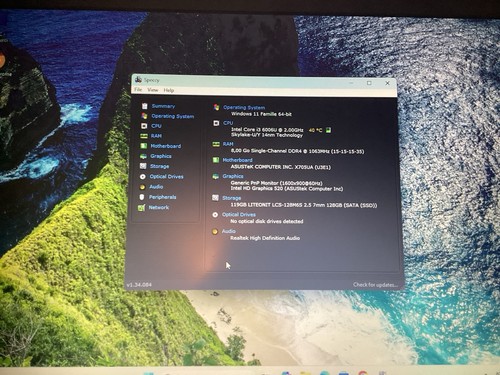The height and width of the screenshot is (375, 500).
Task: Select Storage in the sidebar
Action: tap(159, 166)
